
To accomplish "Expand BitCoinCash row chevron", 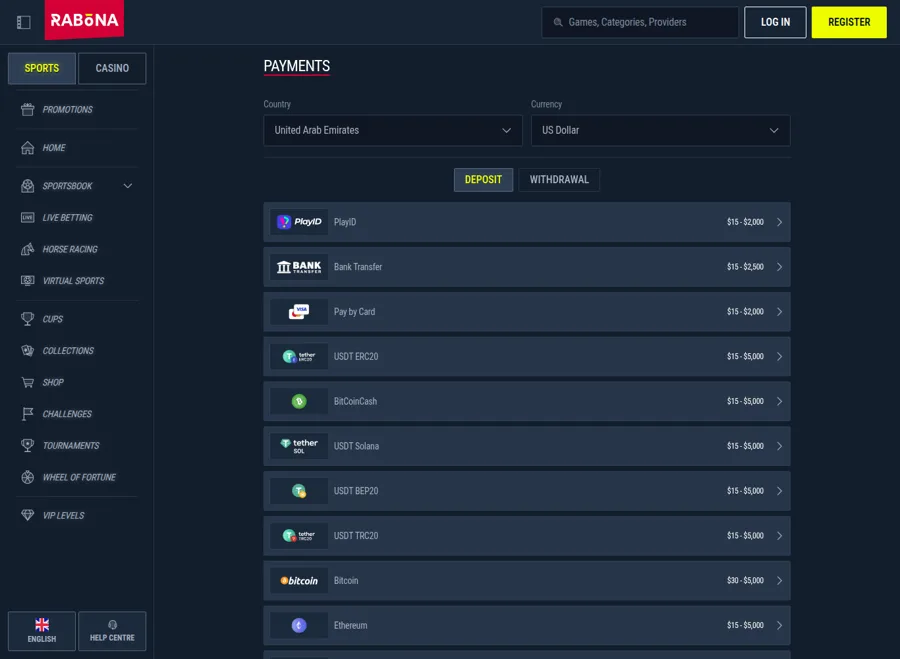I will click(x=779, y=401).
